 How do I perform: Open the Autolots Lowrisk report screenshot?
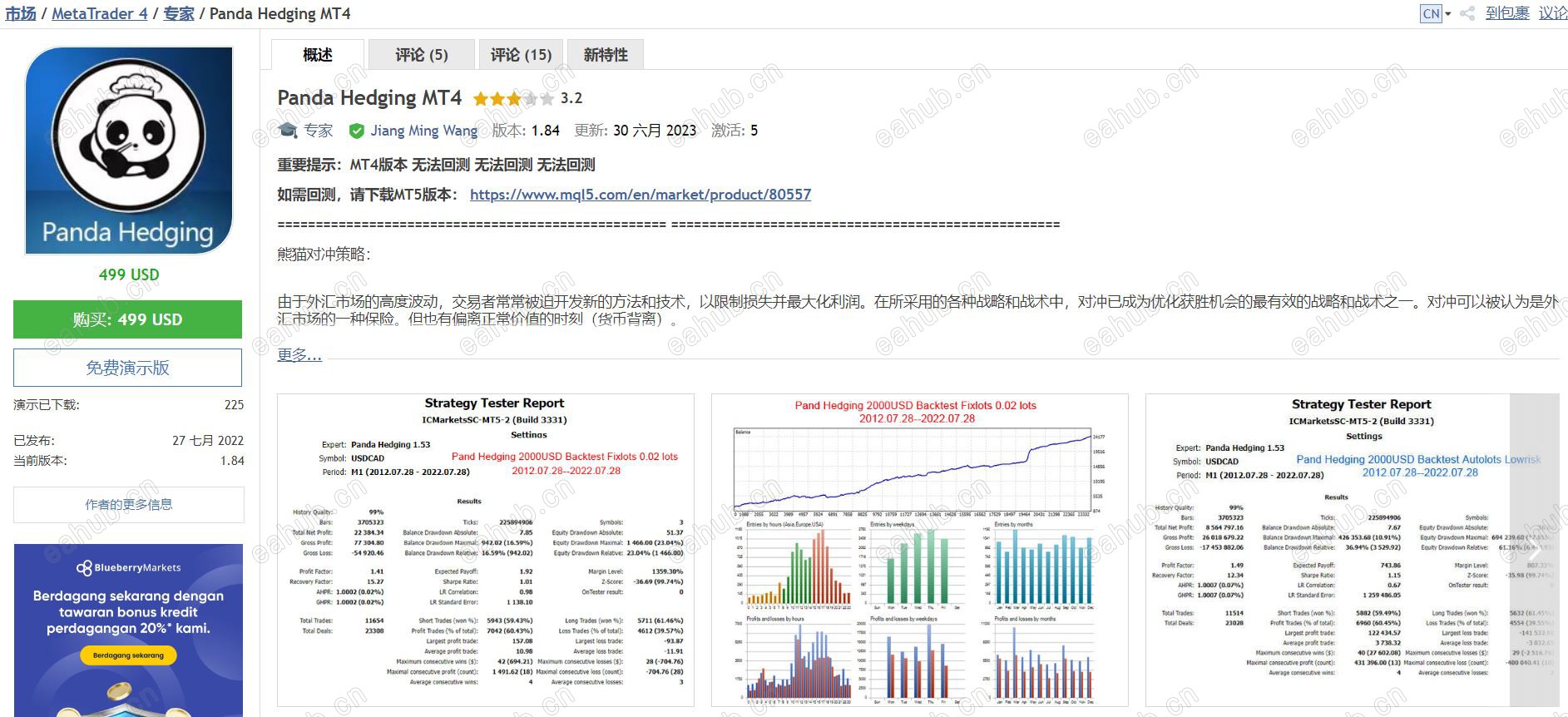click(1353, 550)
